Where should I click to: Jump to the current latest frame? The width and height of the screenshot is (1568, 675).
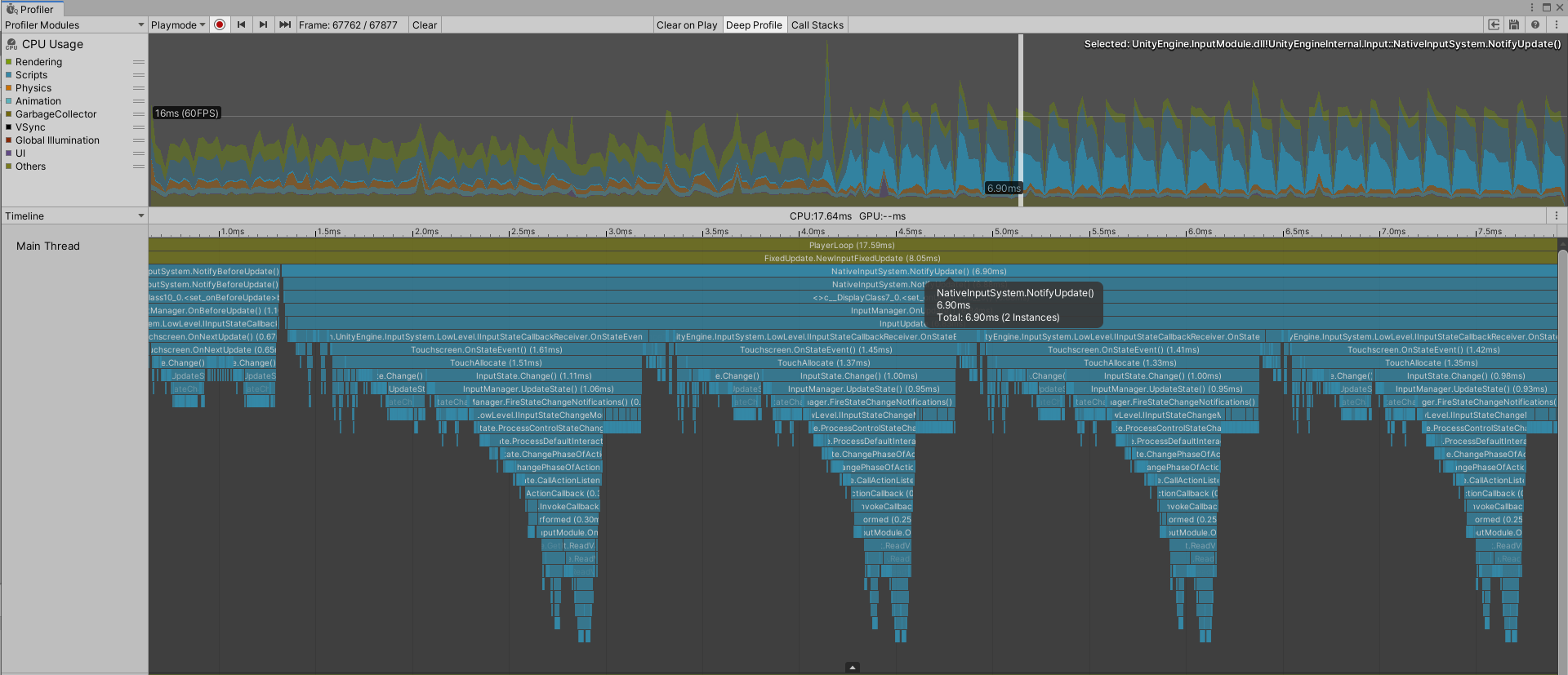(x=285, y=24)
